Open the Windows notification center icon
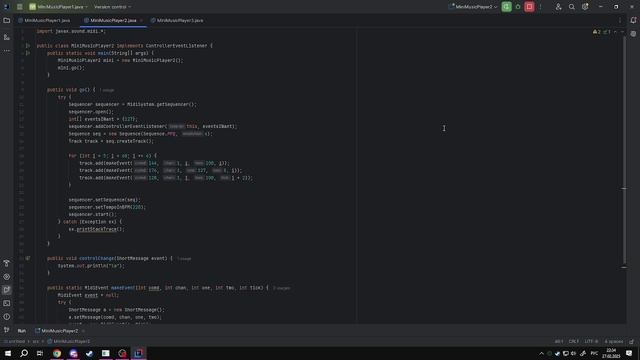 (x=629, y=353)
